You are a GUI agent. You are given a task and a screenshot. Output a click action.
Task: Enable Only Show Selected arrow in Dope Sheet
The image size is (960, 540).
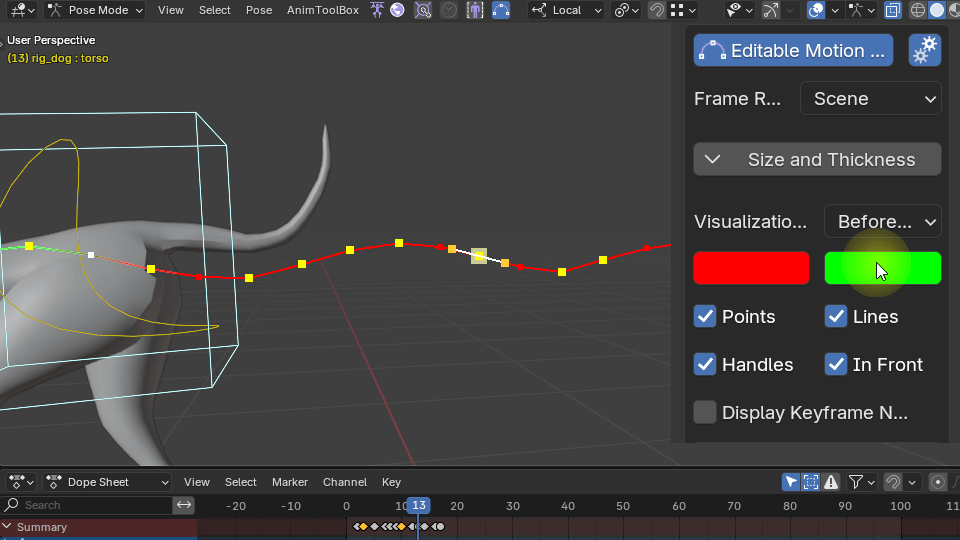pyautogui.click(x=790, y=482)
